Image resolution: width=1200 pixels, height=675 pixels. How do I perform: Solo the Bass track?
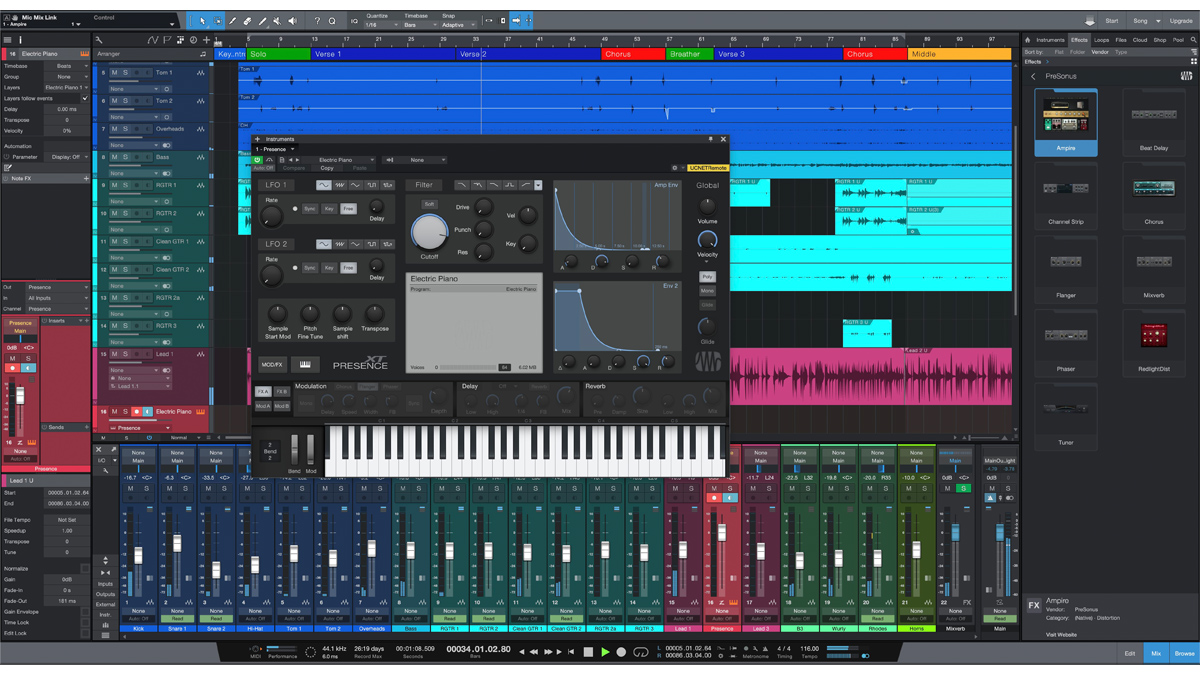[125, 157]
